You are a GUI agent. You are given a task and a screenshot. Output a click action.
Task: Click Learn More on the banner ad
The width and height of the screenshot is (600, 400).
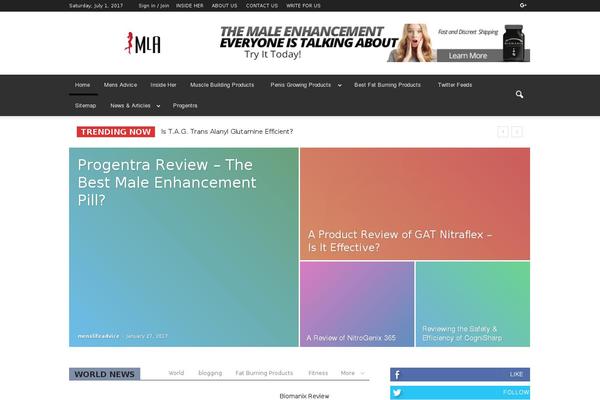(468, 56)
